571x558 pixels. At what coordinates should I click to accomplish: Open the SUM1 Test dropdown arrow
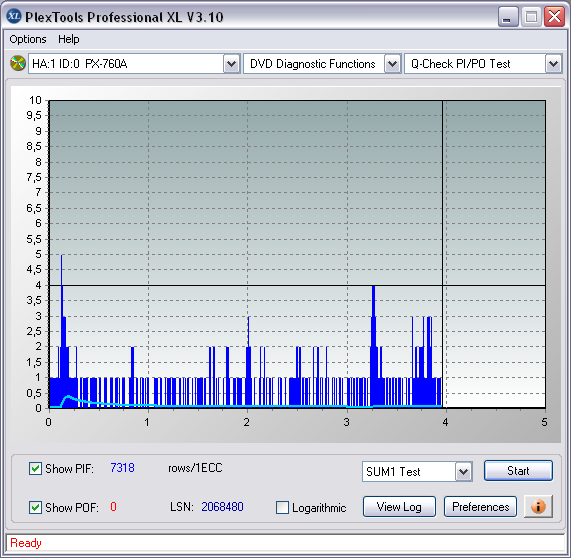pos(464,472)
